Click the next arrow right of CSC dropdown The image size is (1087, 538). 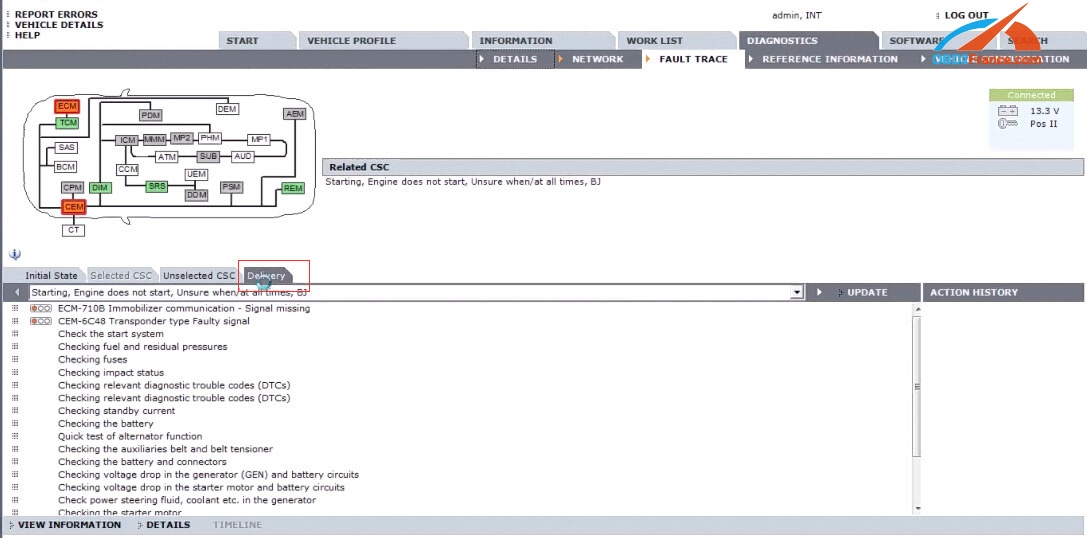[820, 292]
